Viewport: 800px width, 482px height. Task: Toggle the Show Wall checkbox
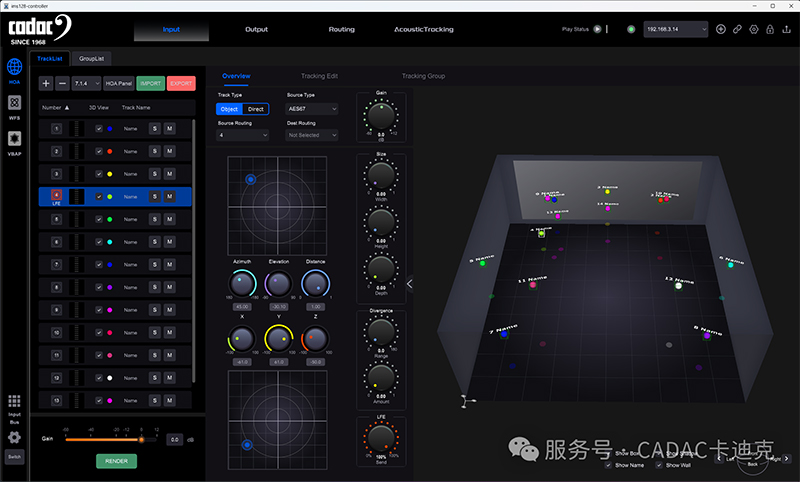pyautogui.click(x=659, y=465)
